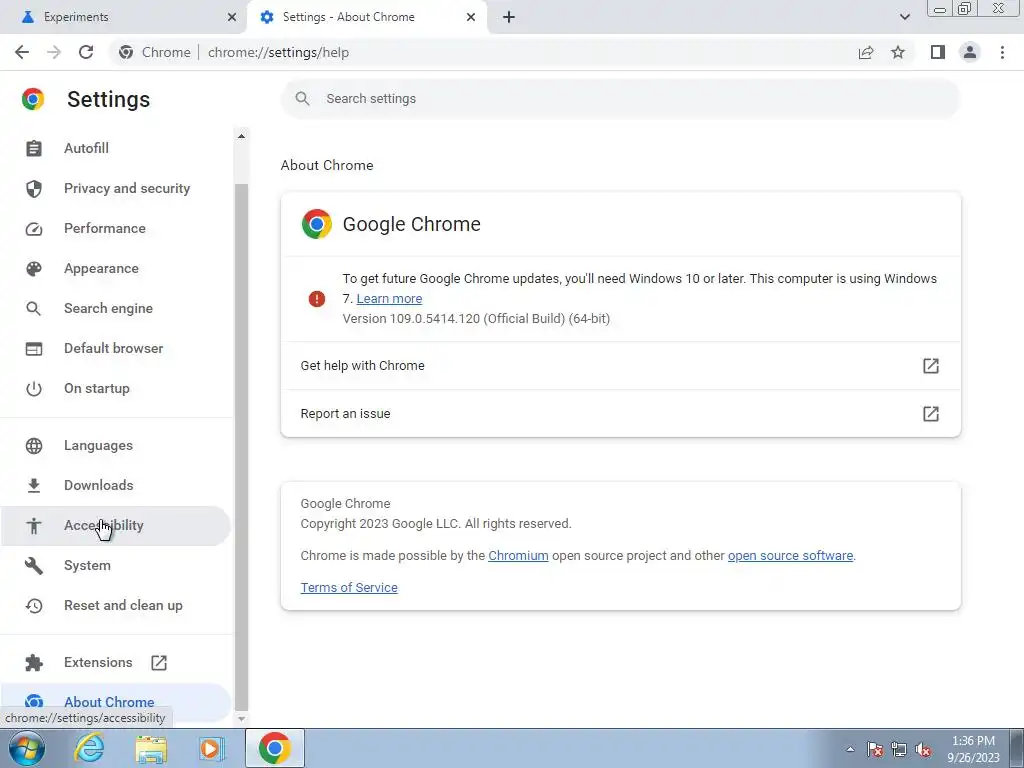
Task: Go to Performance settings
Action: [116, 229]
